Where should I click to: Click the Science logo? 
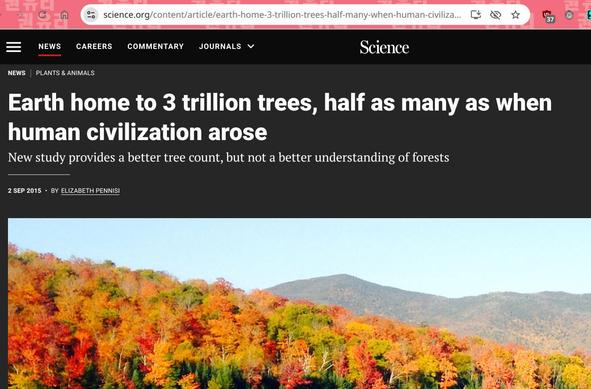pyautogui.click(x=384, y=47)
